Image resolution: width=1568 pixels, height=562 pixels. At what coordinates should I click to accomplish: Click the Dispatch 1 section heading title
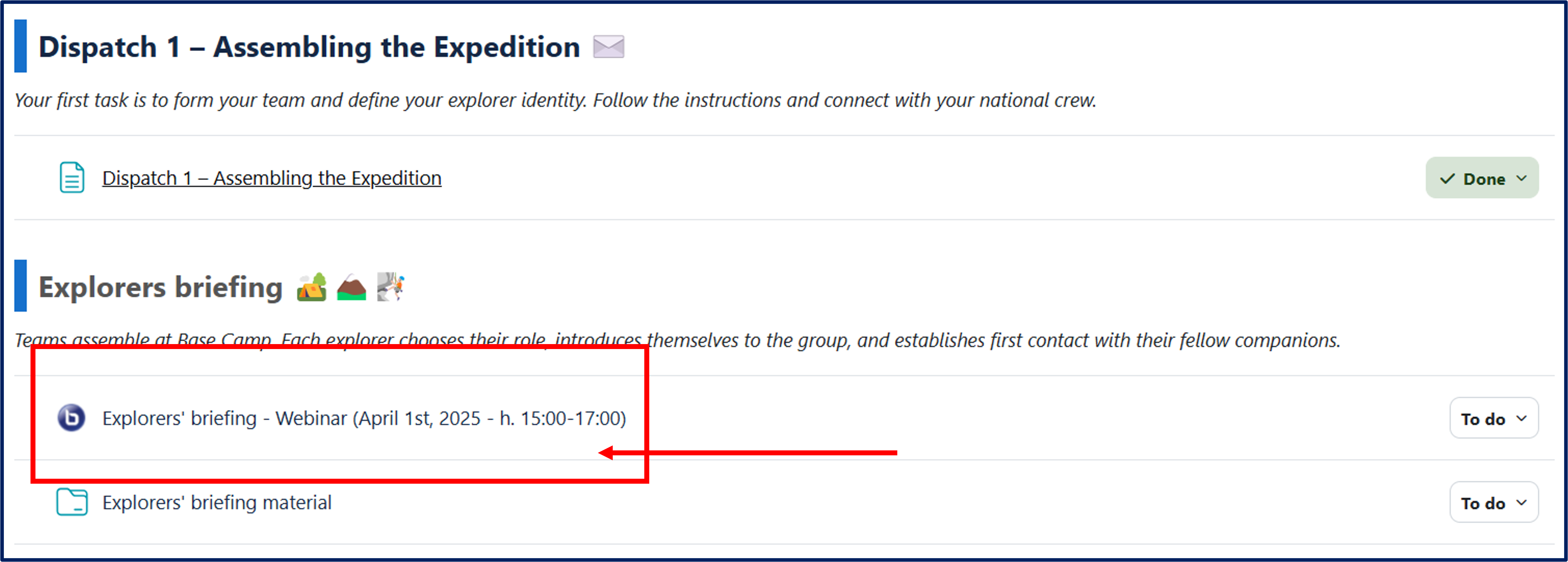pyautogui.click(x=308, y=47)
